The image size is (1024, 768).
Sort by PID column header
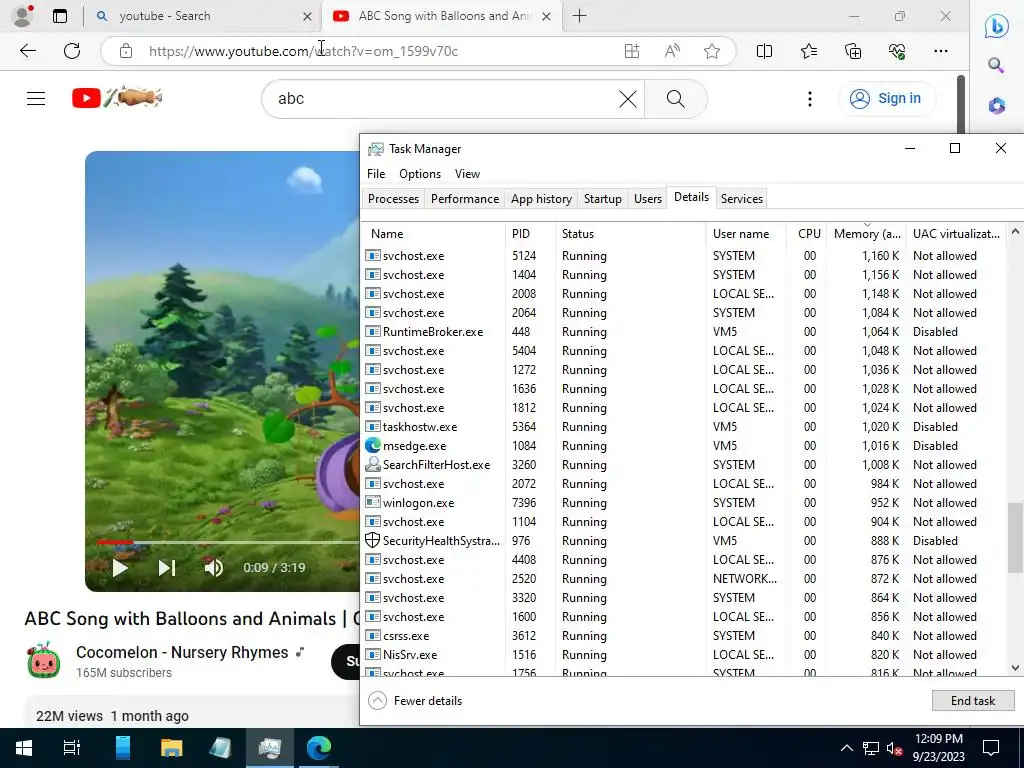pyautogui.click(x=530, y=234)
